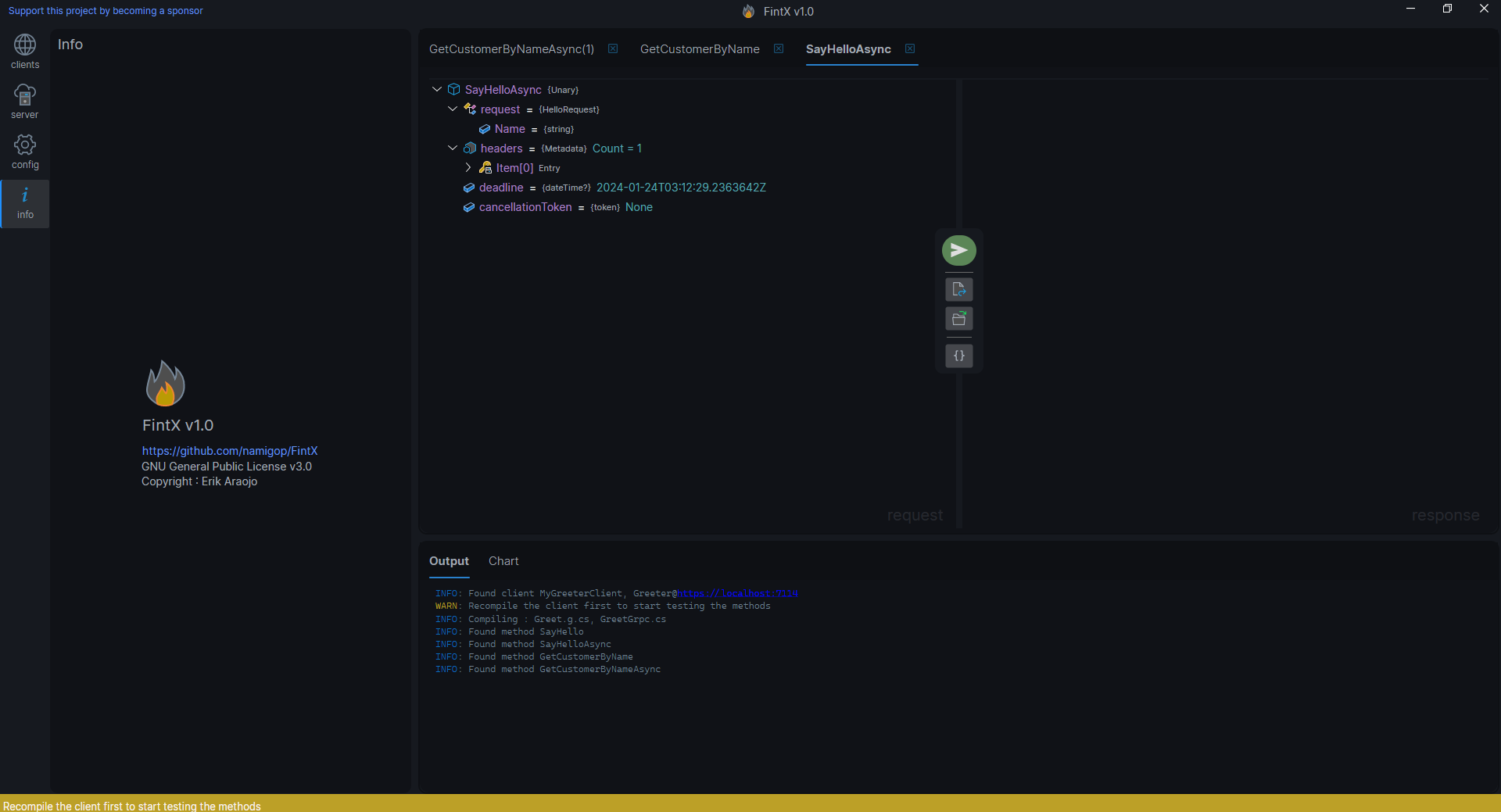Screen dimensions: 1501x812
Task: Select the deadline dateTime value
Action: (681, 188)
